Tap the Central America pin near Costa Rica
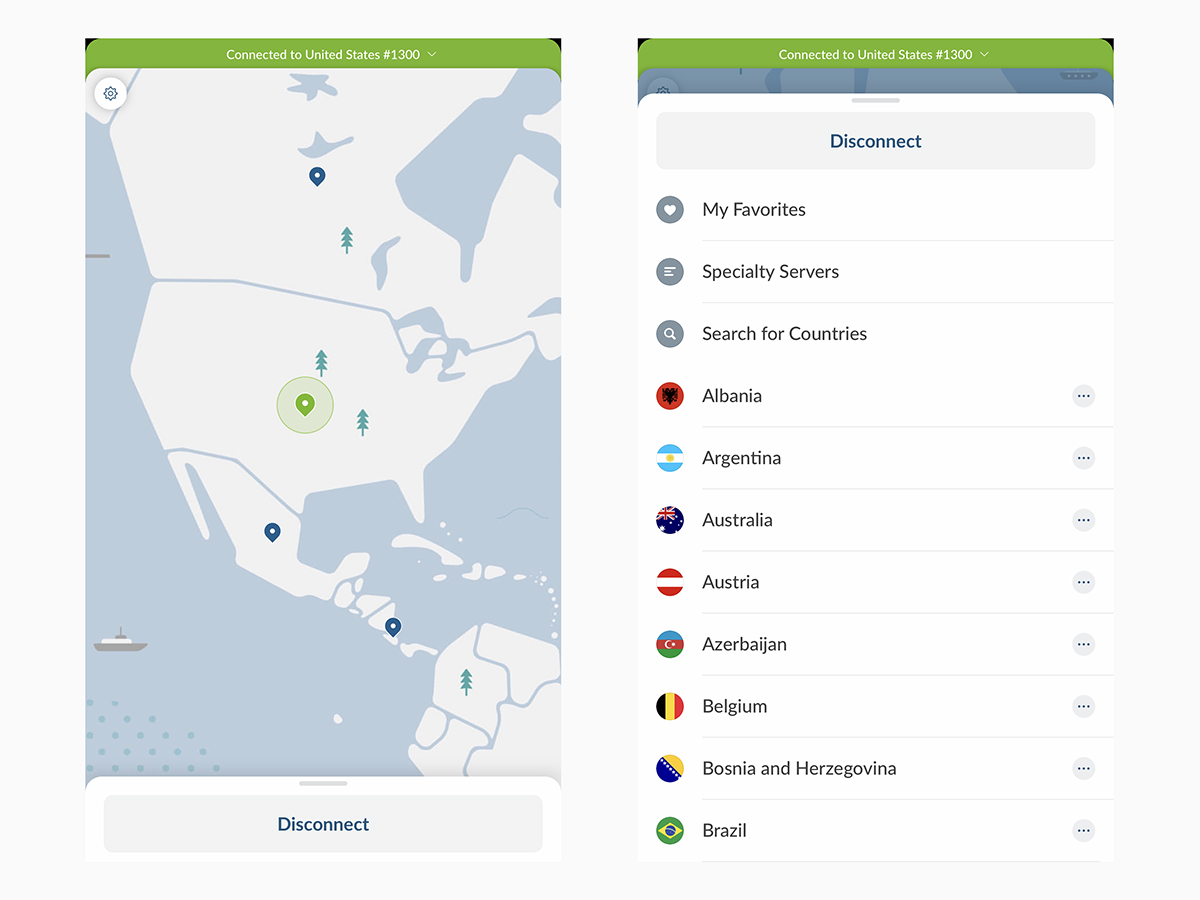This screenshot has width=1200, height=900. tap(393, 626)
